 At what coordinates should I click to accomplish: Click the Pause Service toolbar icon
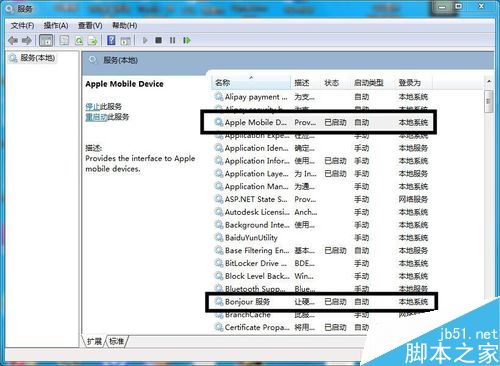click(172, 40)
